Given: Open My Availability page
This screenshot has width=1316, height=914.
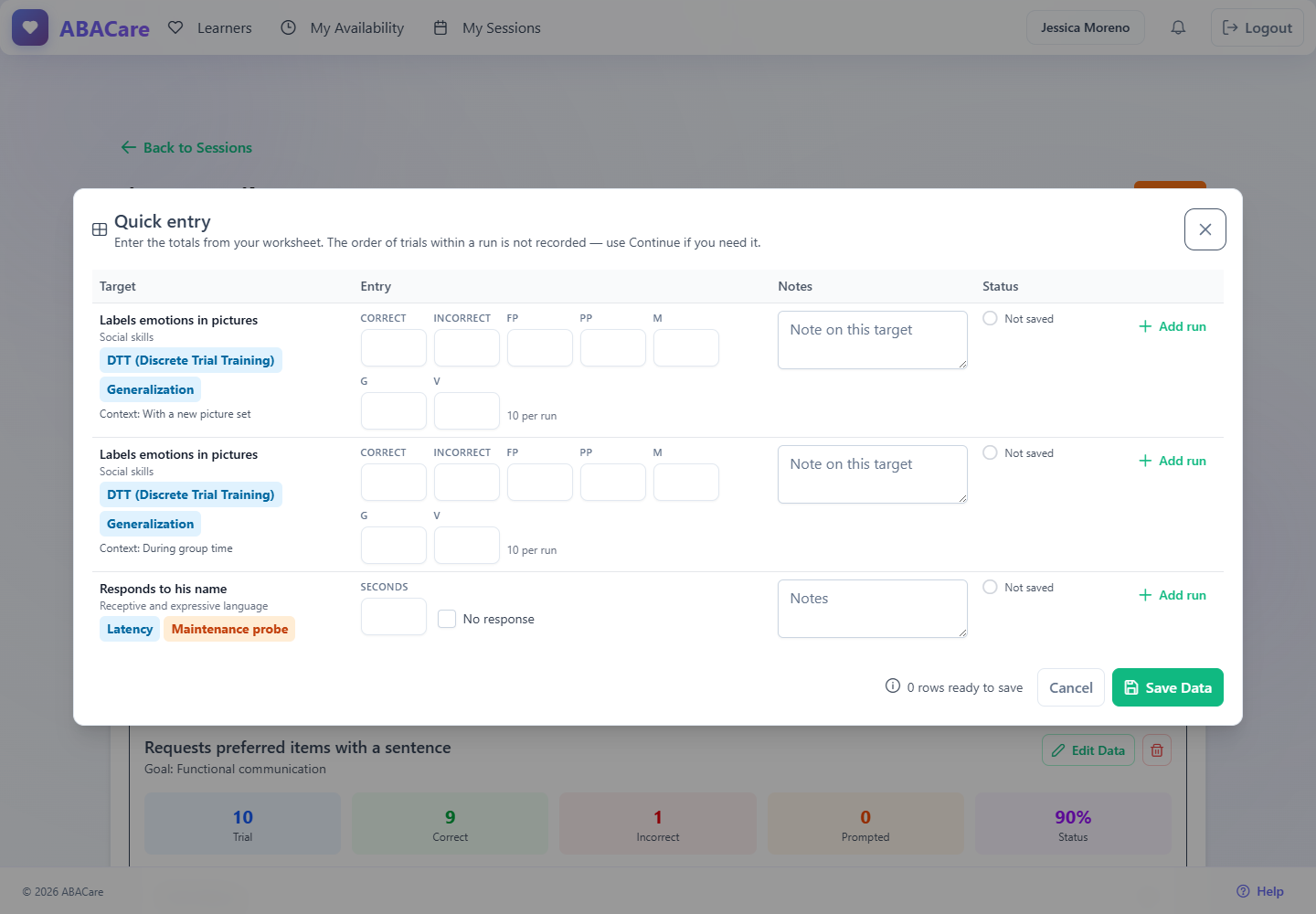Looking at the screenshot, I should [343, 27].
